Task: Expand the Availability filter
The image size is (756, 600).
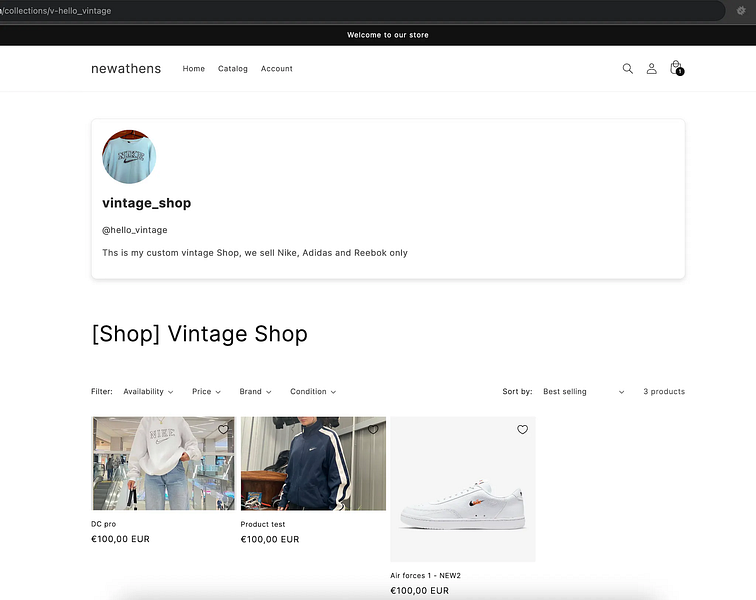Action: pyautogui.click(x=148, y=392)
